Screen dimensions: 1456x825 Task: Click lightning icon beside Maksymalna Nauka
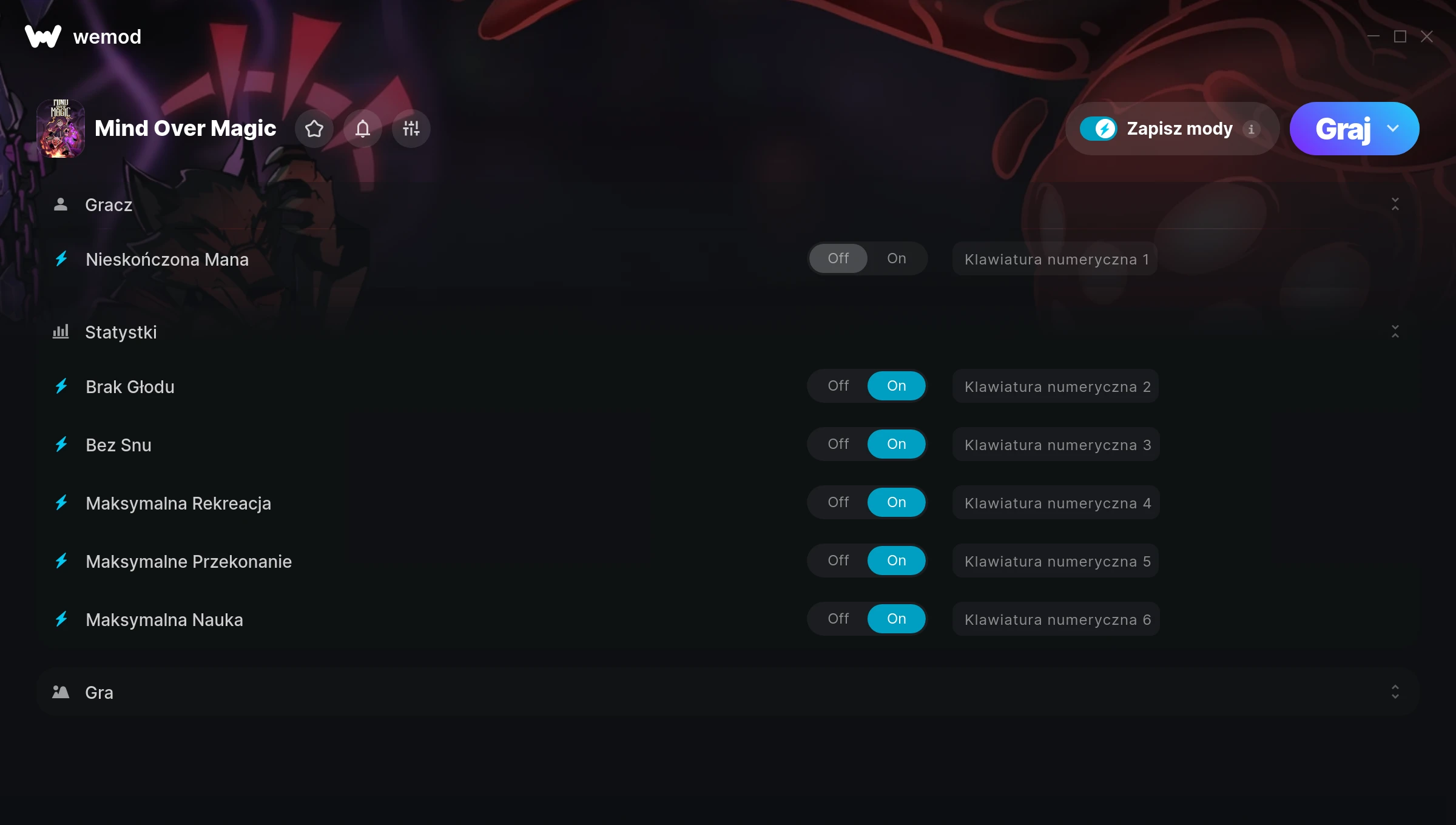[x=61, y=619]
